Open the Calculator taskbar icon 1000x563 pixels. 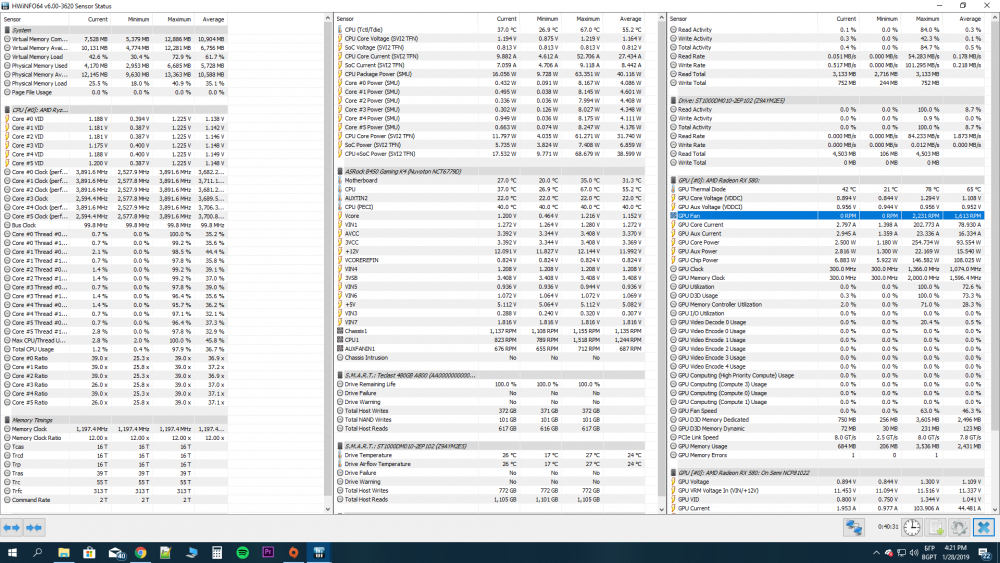(x=217, y=552)
